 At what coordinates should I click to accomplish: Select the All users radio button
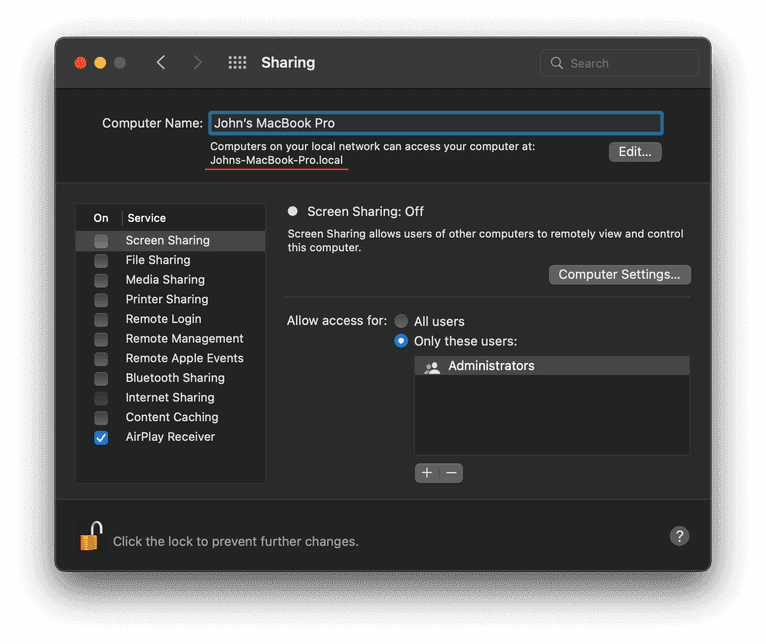(x=401, y=321)
